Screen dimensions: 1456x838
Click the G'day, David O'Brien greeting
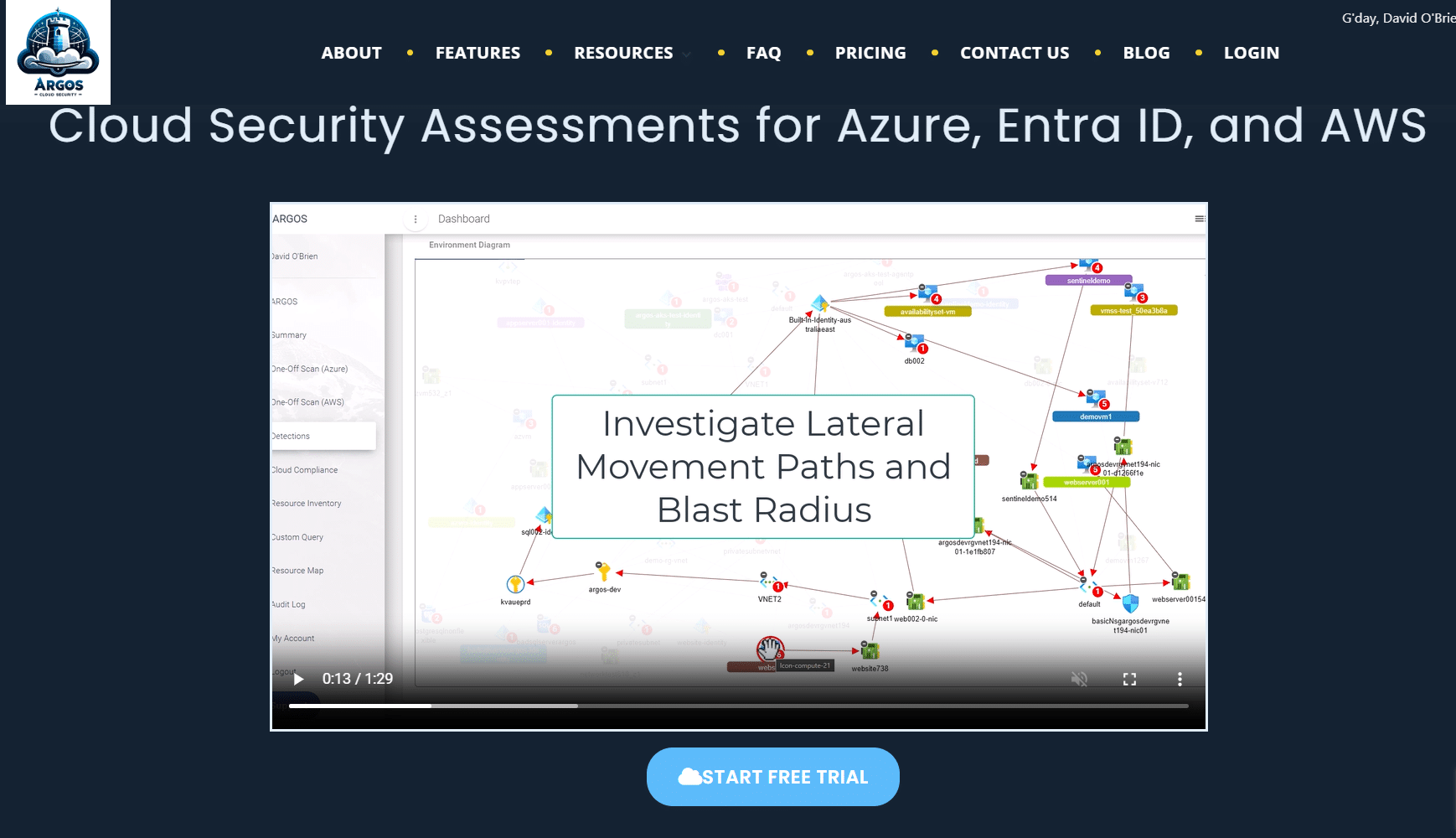click(1398, 18)
